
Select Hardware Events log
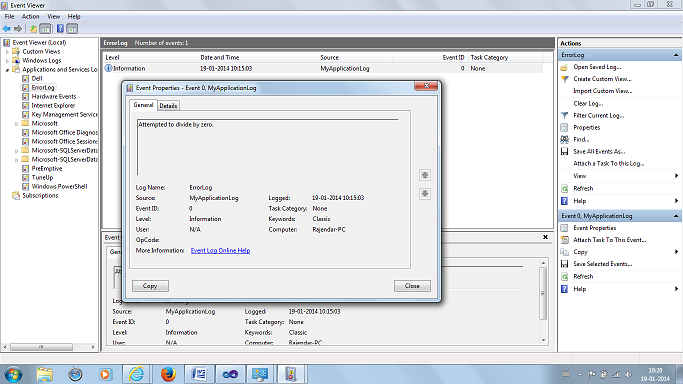pyautogui.click(x=54, y=97)
